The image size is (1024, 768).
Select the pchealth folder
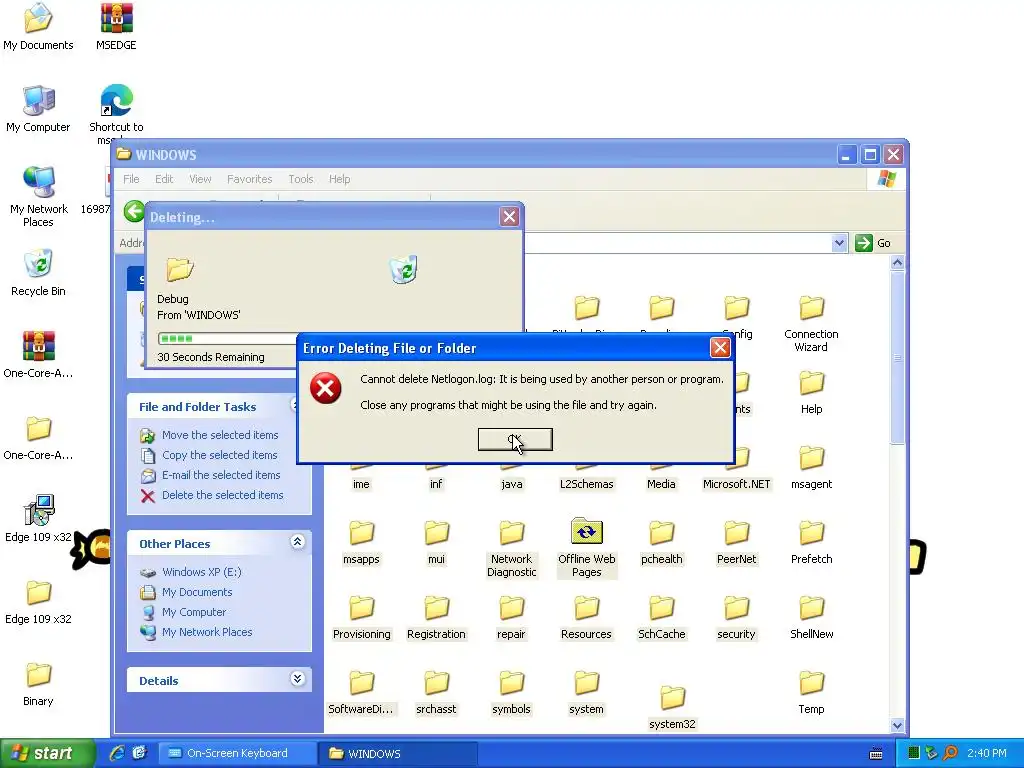pyautogui.click(x=662, y=542)
